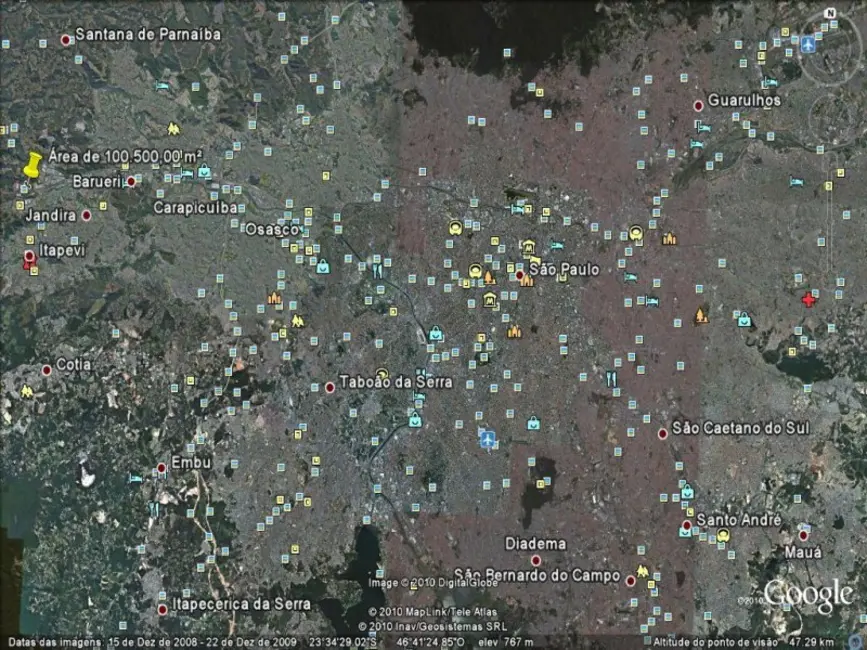Click the compass North indicator at top right
The height and width of the screenshot is (650, 867).
pyautogui.click(x=829, y=13)
